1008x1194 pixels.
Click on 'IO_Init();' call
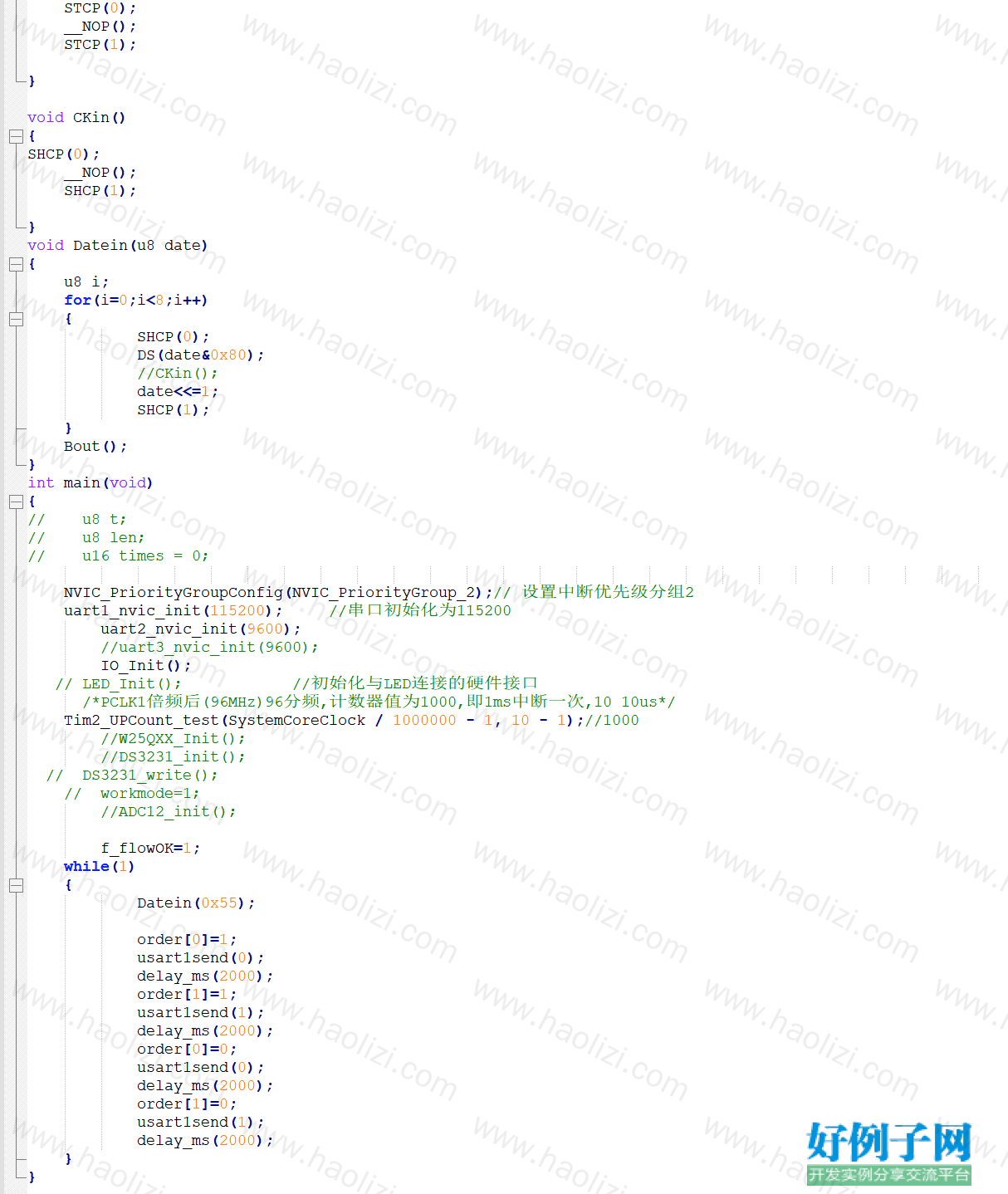(x=145, y=666)
